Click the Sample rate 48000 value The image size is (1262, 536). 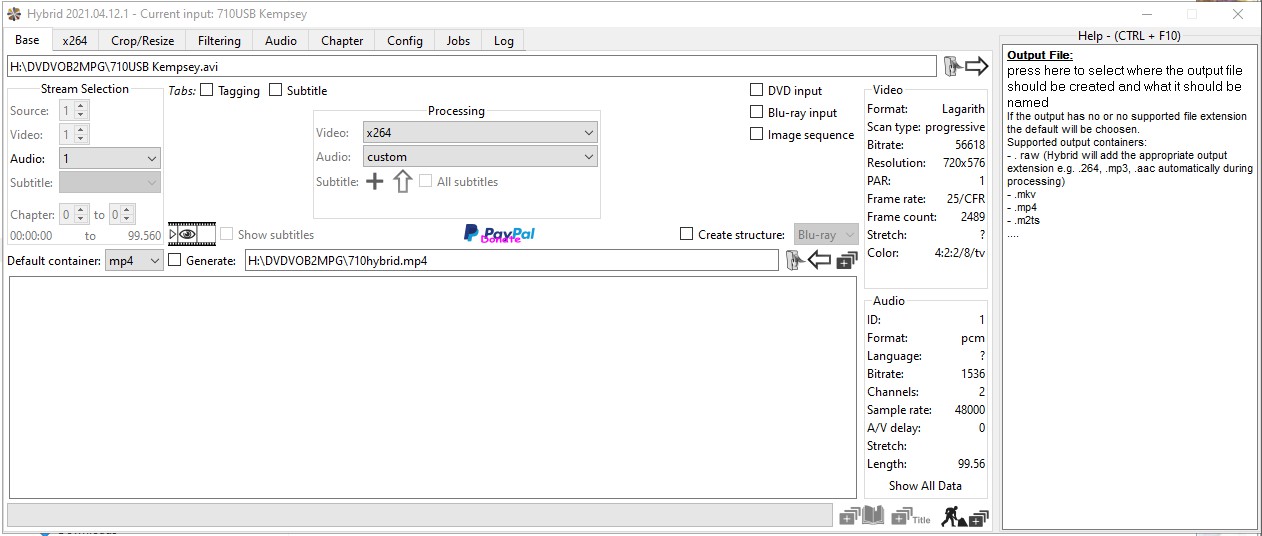969,410
